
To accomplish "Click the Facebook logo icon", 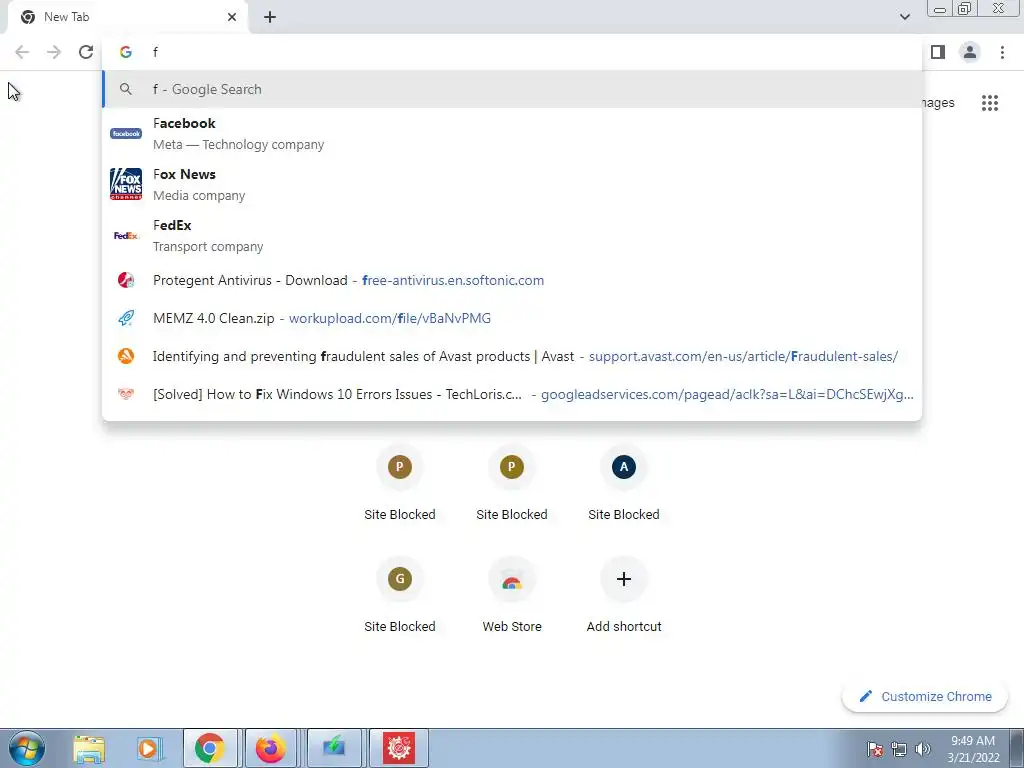I will (x=126, y=133).
